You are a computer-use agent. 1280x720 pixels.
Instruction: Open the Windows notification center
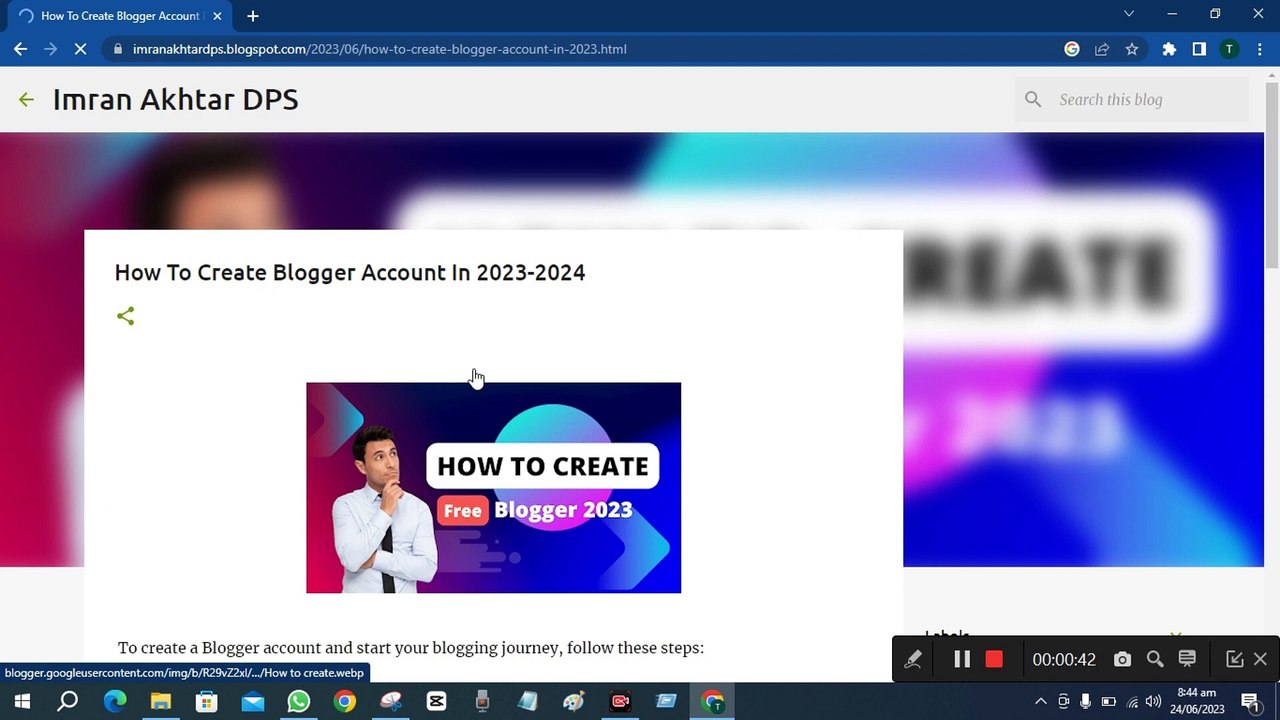pos(1250,701)
